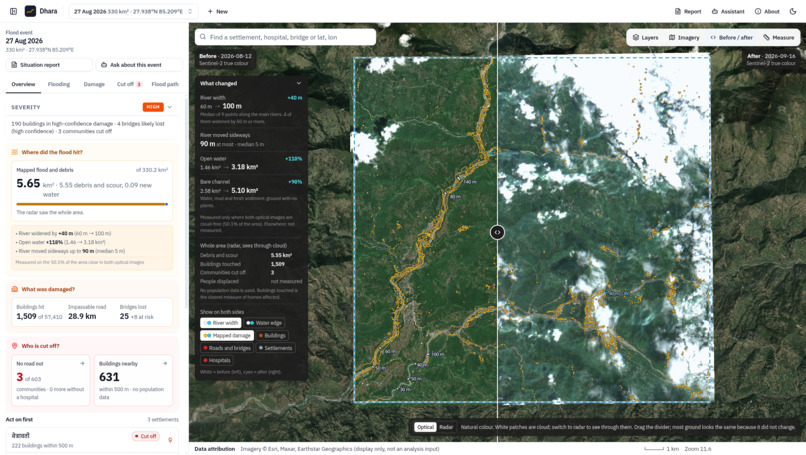Toggle the Water edge overlay chip

coord(264,323)
